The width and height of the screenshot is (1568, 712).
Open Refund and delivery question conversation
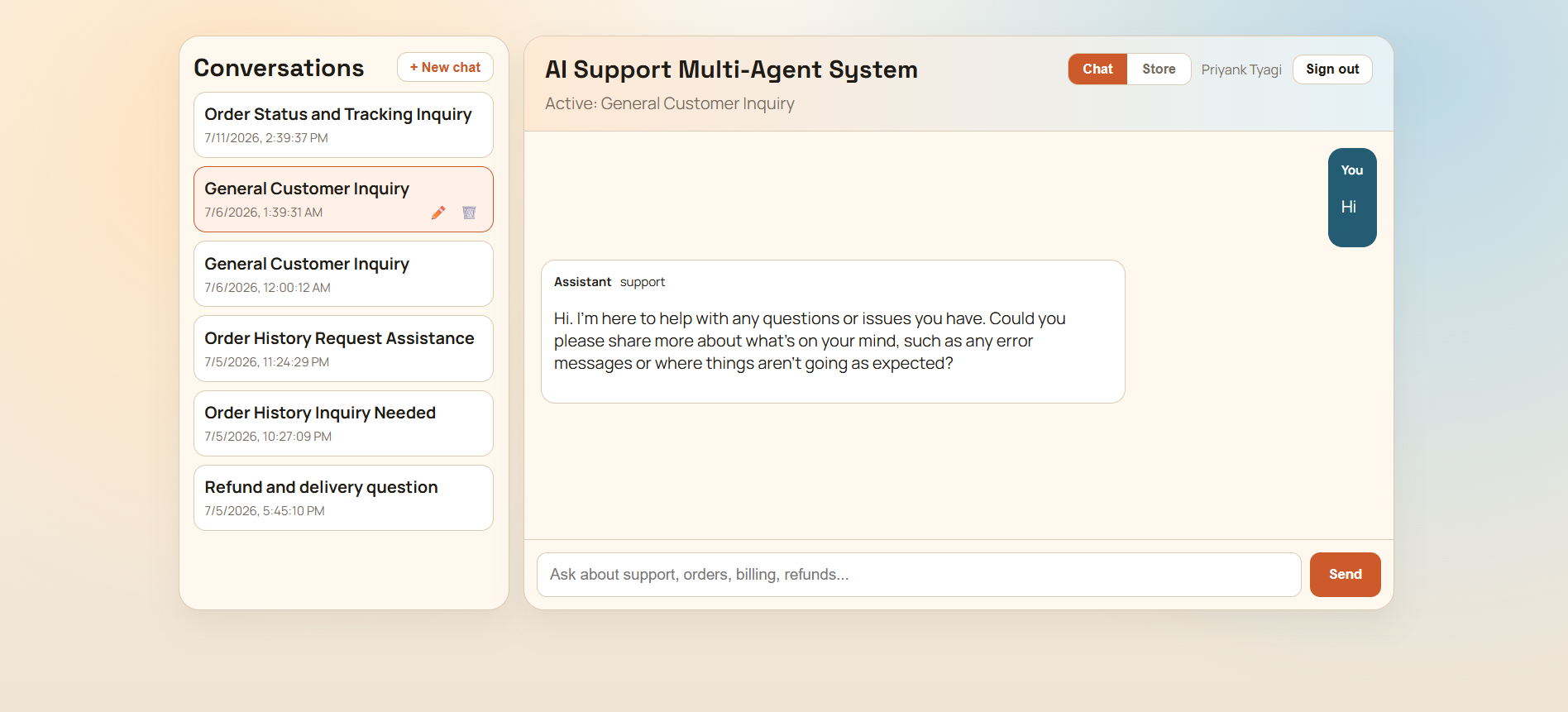pyautogui.click(x=343, y=498)
